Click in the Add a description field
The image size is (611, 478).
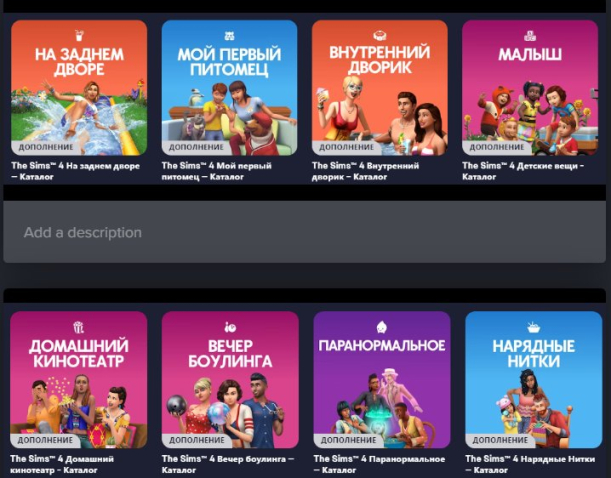tap(304, 232)
